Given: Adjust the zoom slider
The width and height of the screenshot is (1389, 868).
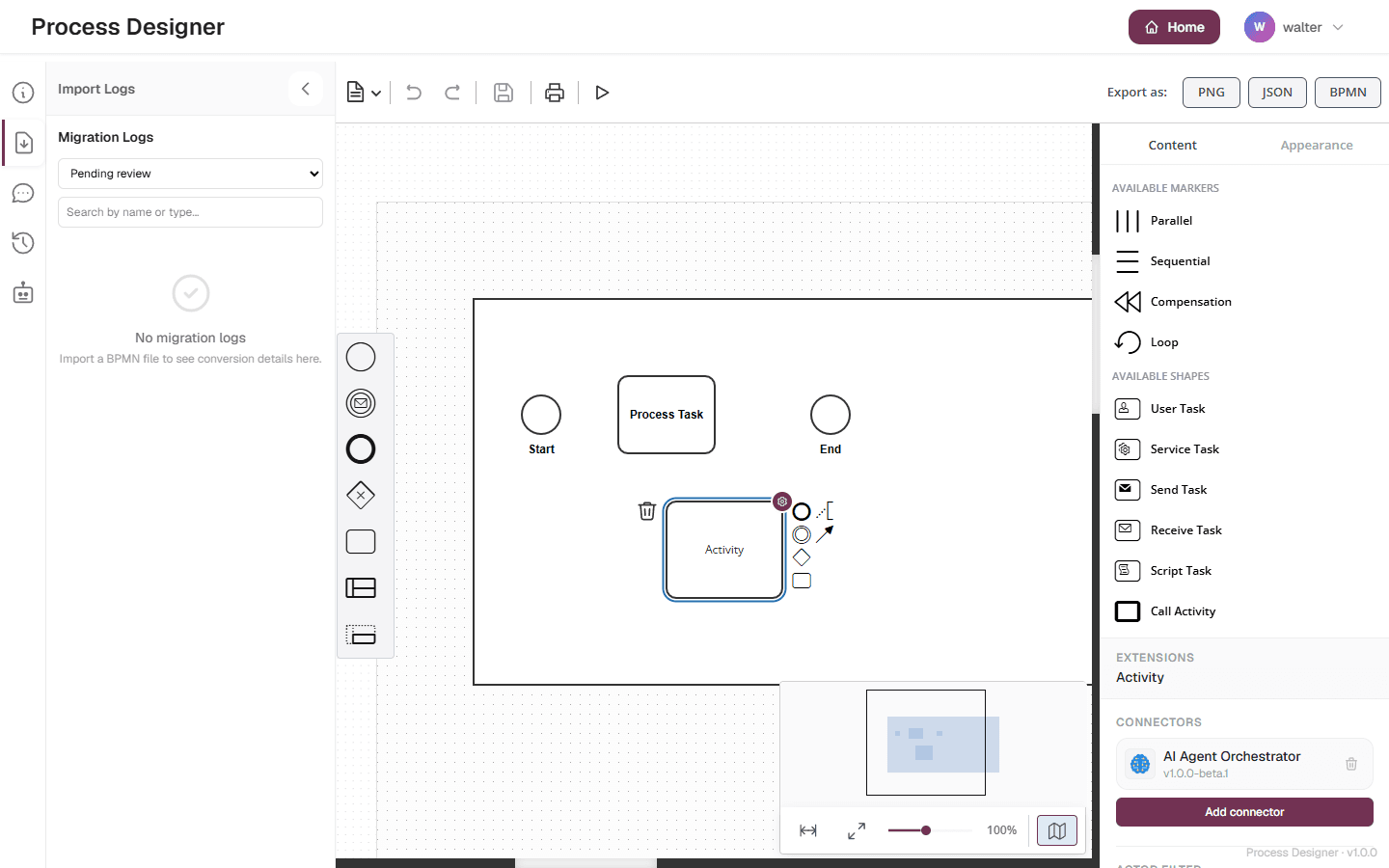Looking at the screenshot, I should [930, 830].
